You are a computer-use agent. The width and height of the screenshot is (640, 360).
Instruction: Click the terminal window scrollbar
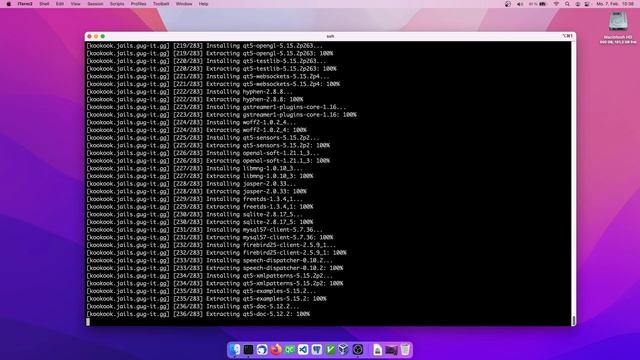[573, 320]
